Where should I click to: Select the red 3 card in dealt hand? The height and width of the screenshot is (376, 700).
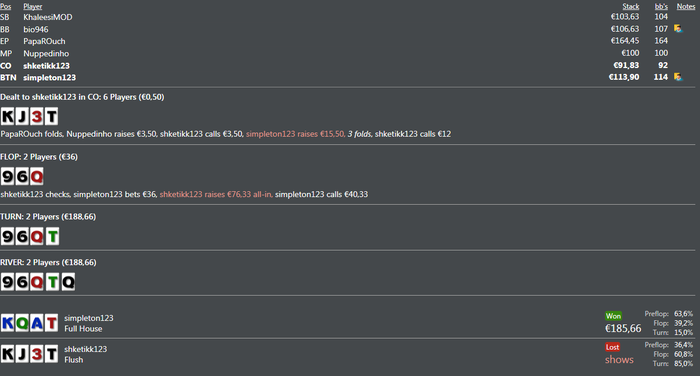coord(37,117)
